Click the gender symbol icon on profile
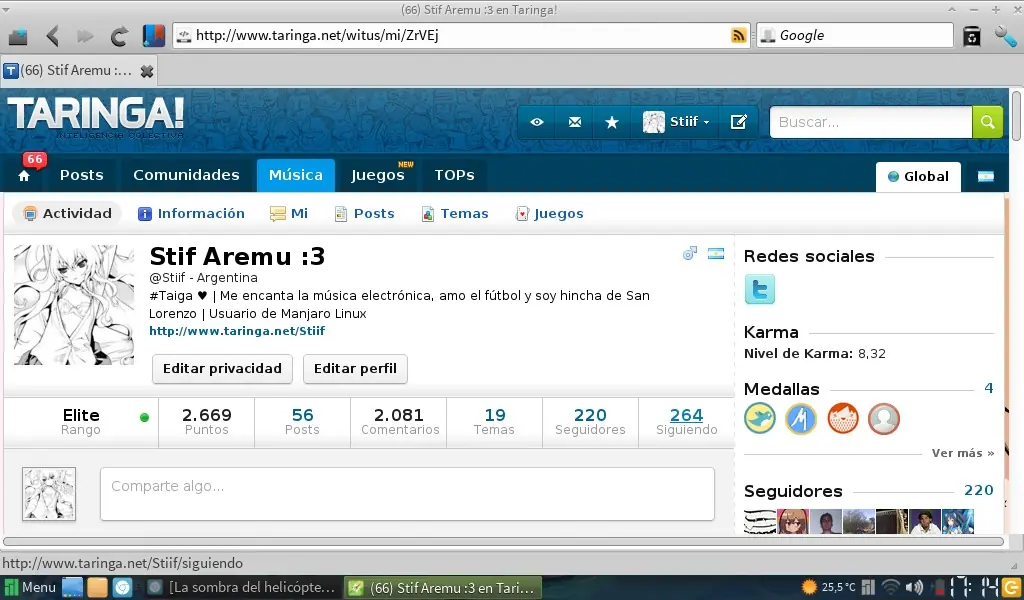This screenshot has width=1024, height=600. point(690,253)
